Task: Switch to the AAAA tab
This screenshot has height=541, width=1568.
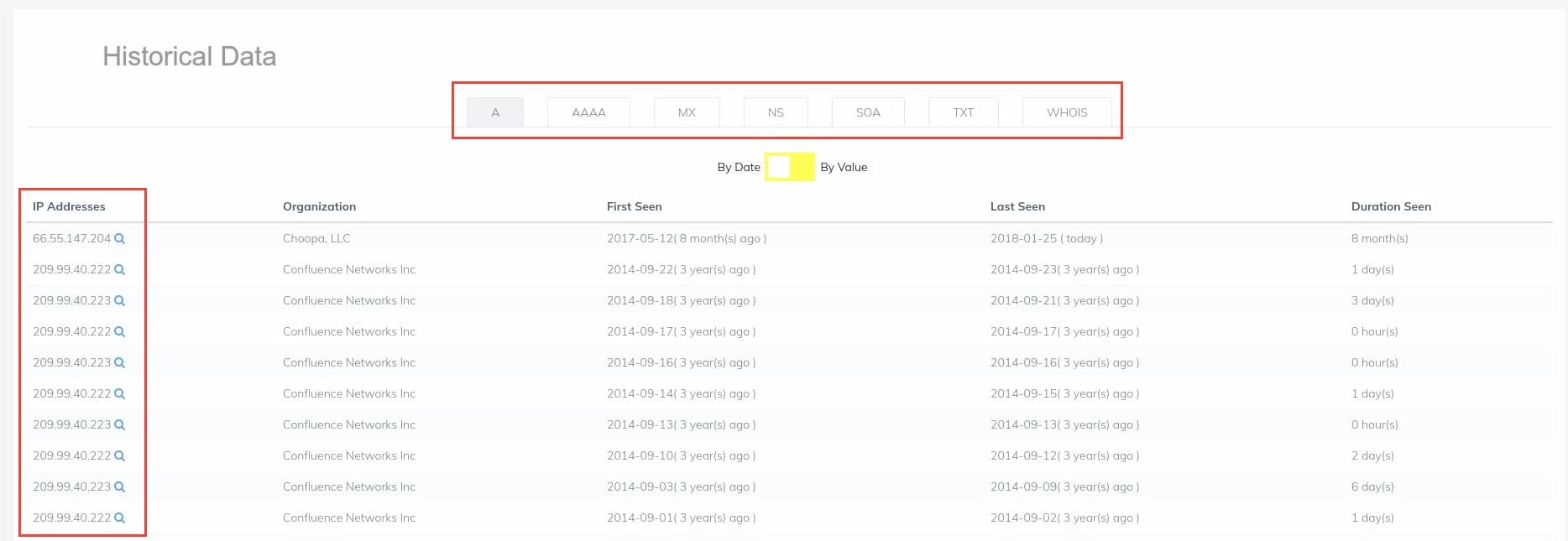Action: point(588,112)
